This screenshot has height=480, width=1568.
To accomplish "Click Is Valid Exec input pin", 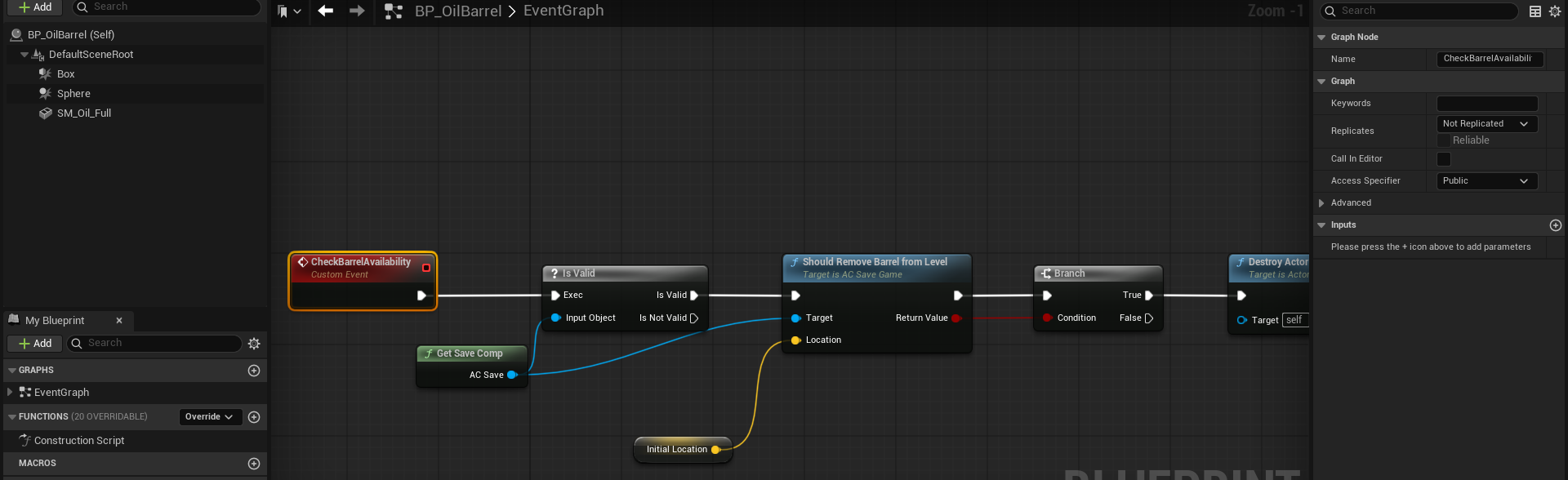I will 555,296.
